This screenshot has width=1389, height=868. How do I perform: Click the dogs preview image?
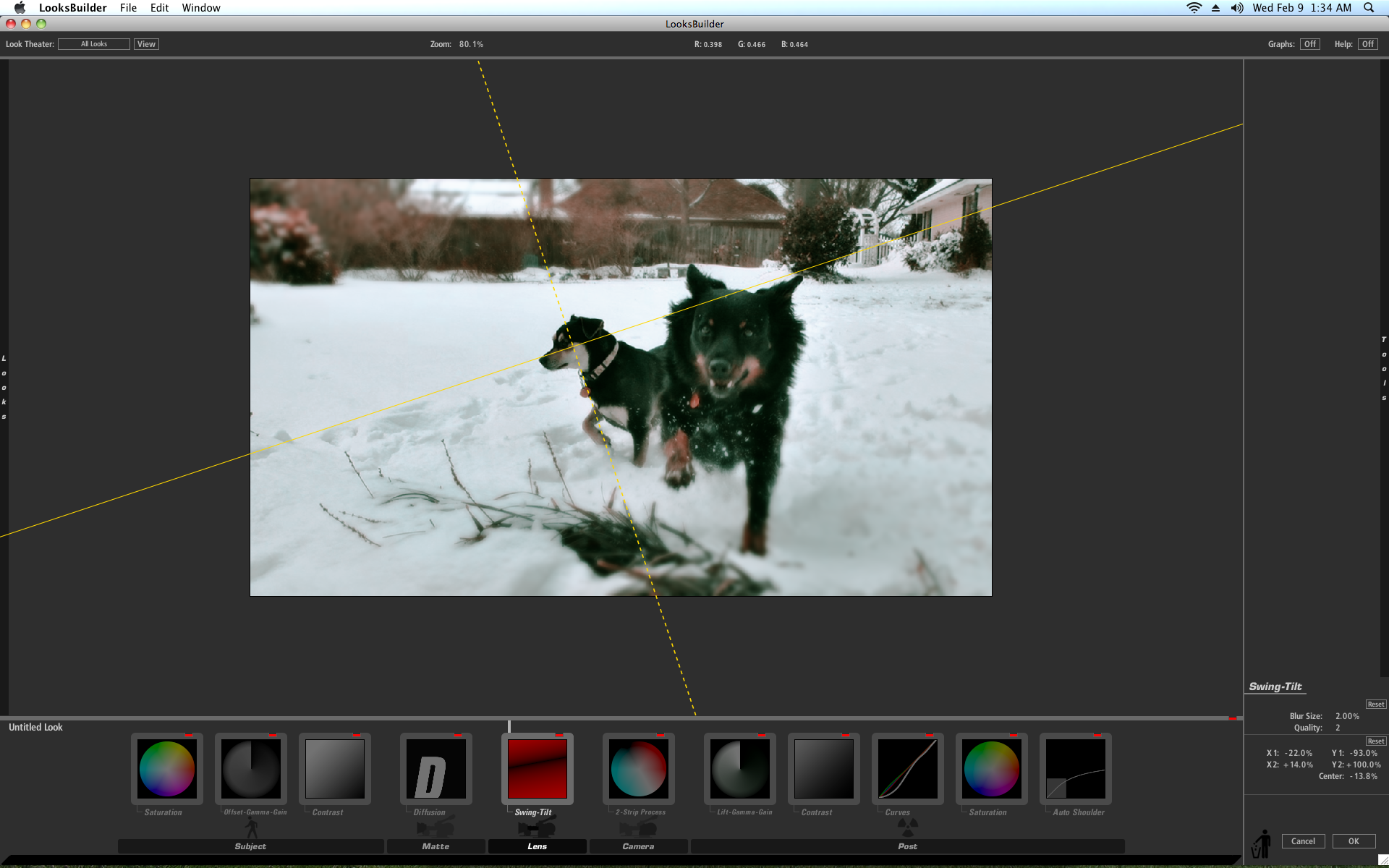(x=621, y=387)
